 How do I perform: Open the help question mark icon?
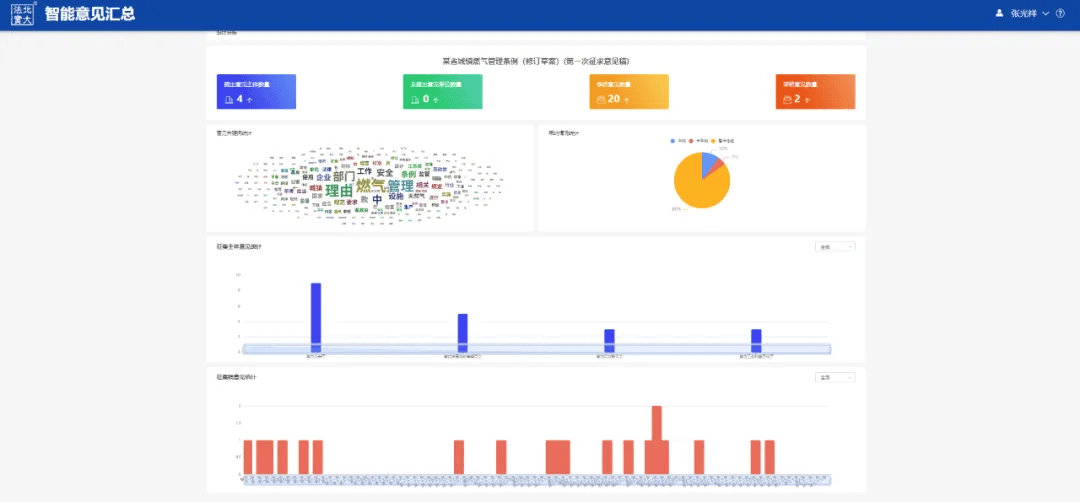tap(1060, 14)
